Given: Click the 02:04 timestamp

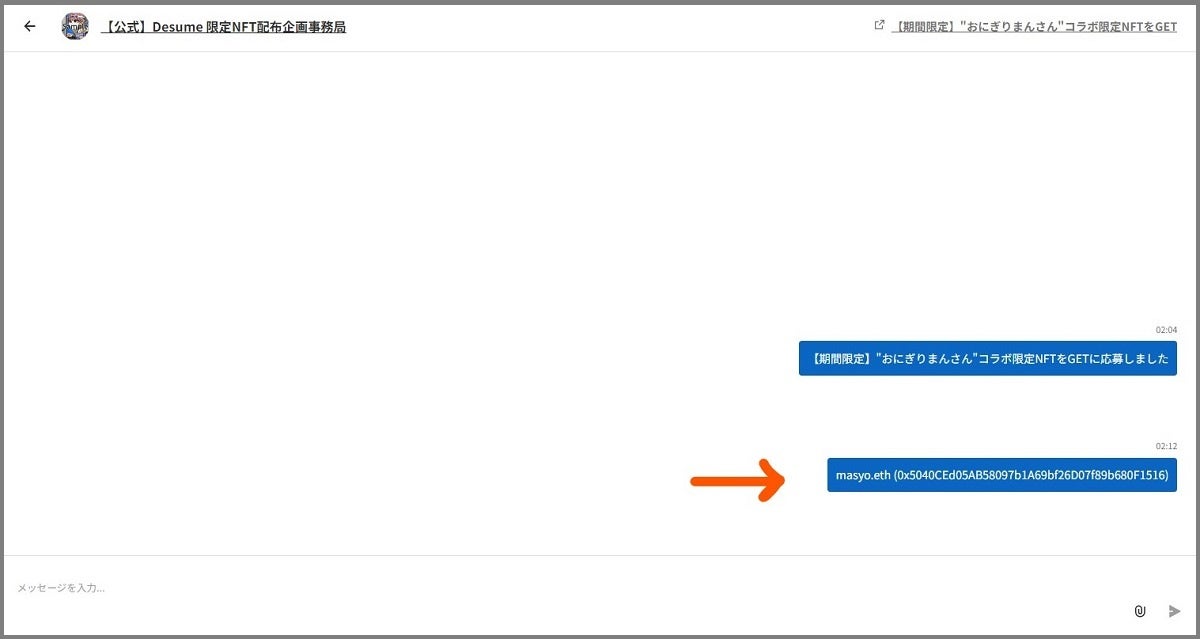Looking at the screenshot, I should pos(1166,330).
